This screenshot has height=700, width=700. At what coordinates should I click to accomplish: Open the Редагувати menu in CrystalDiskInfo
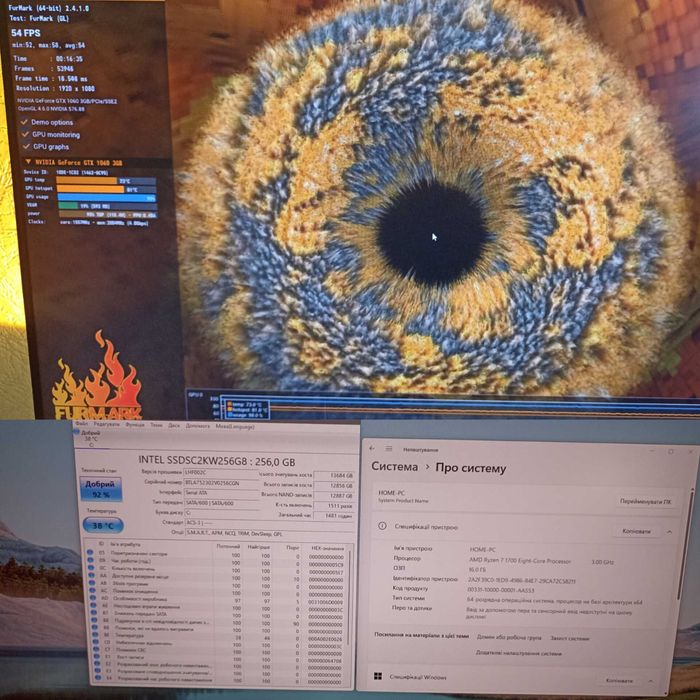click(x=107, y=425)
